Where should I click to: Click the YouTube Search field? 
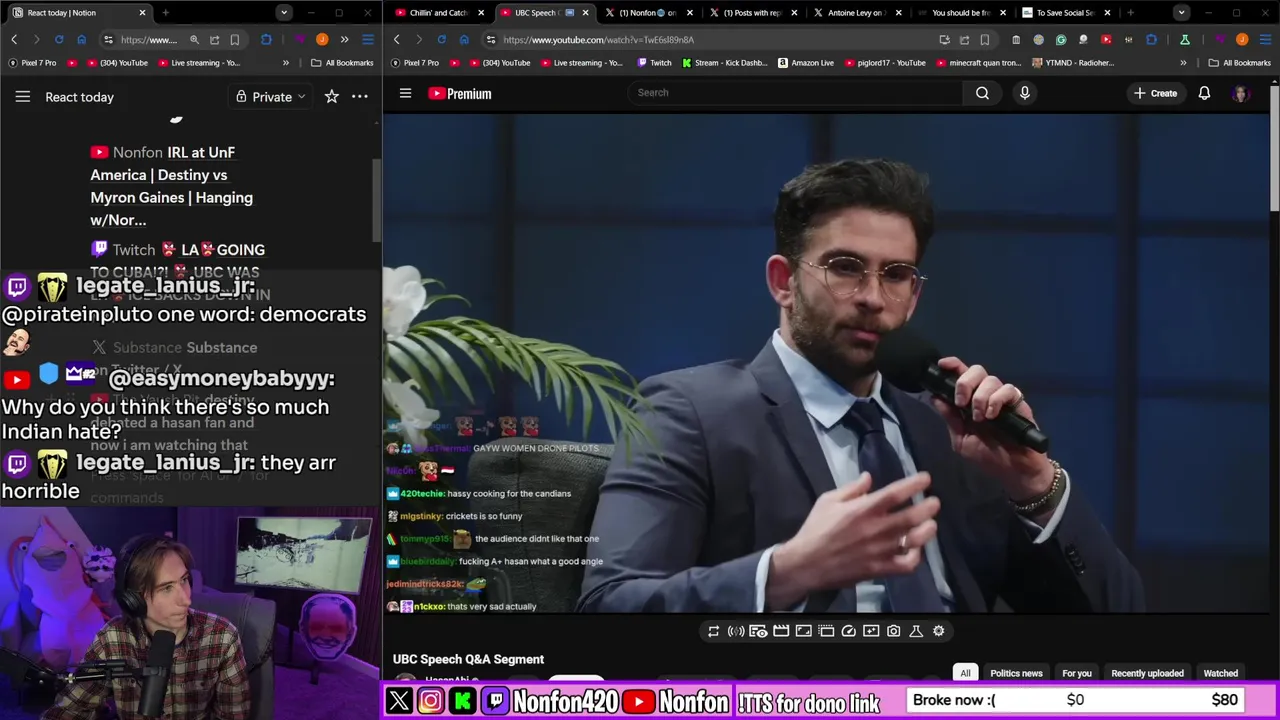795,93
